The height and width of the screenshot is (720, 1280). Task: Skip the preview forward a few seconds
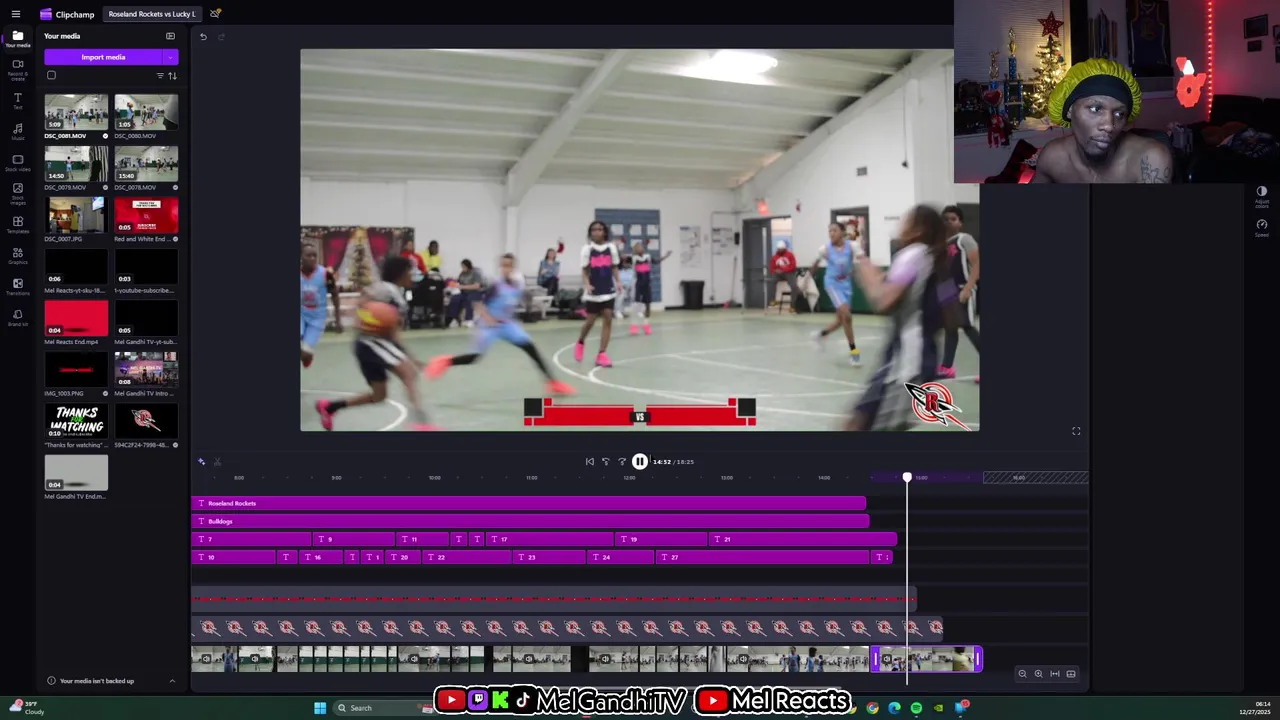622,461
